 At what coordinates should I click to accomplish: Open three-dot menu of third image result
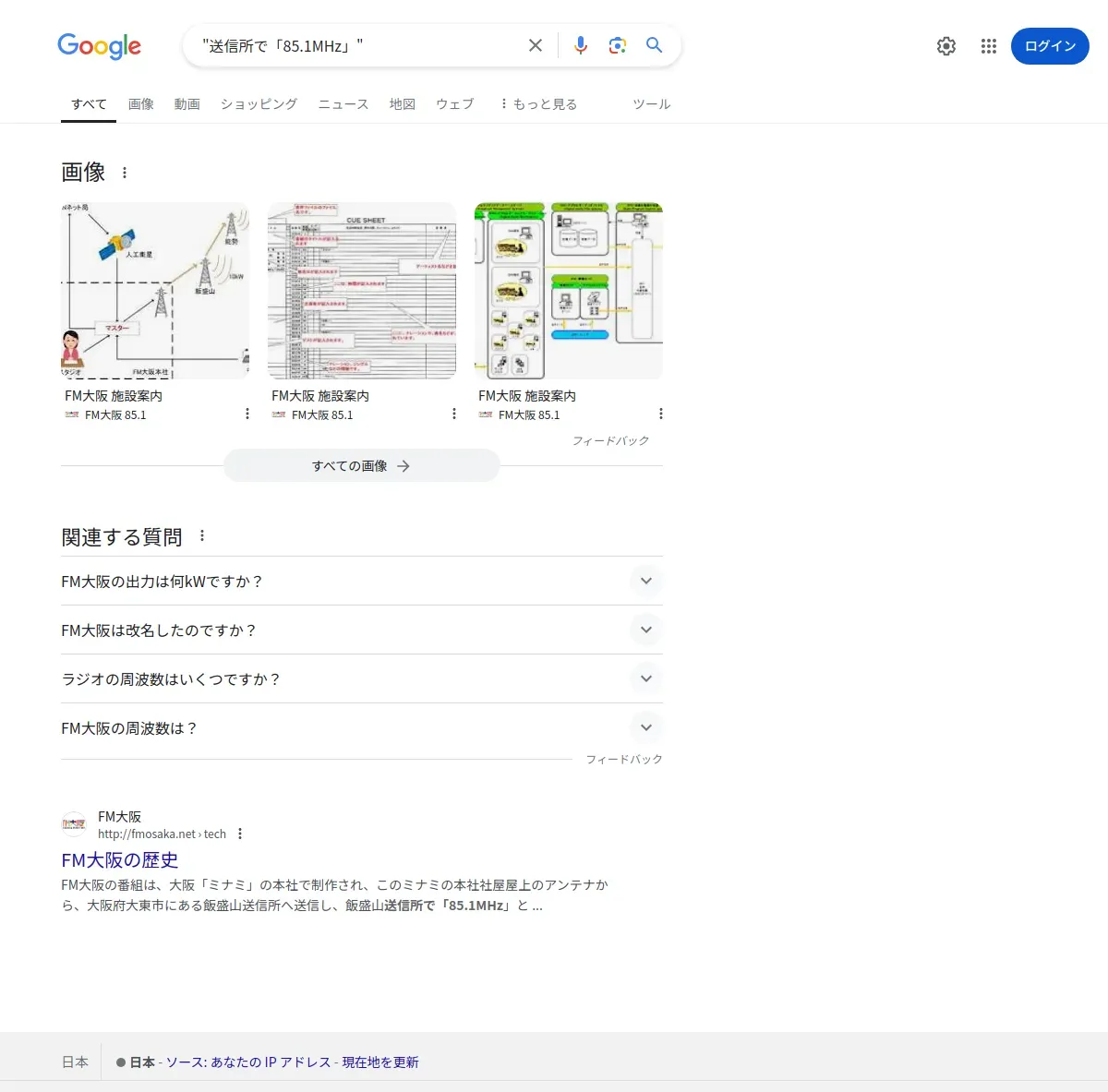click(x=661, y=414)
